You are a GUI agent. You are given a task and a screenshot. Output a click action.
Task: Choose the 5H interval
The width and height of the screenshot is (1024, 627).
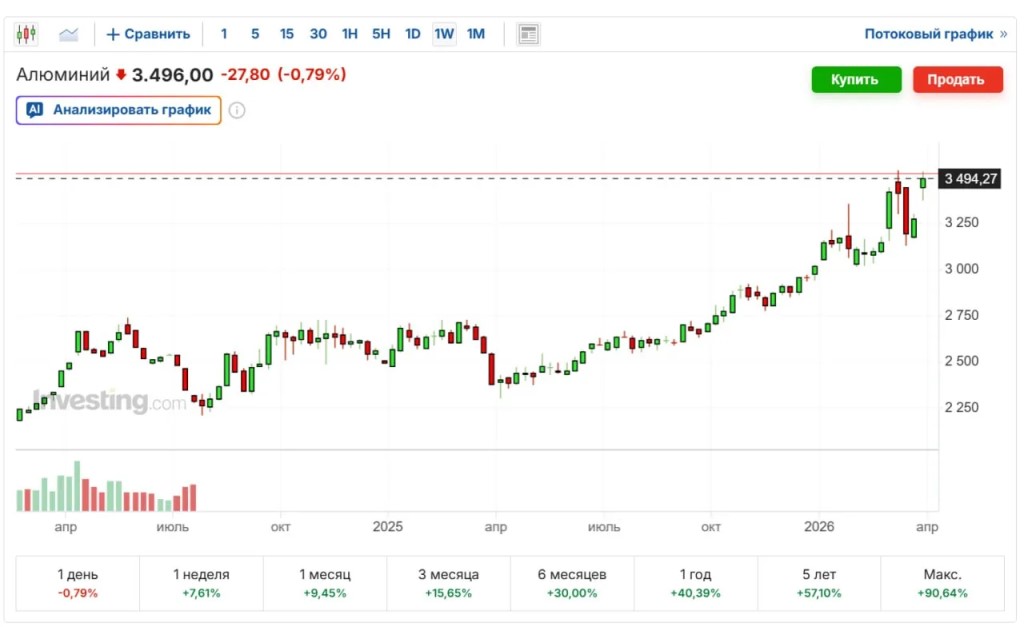pos(381,34)
